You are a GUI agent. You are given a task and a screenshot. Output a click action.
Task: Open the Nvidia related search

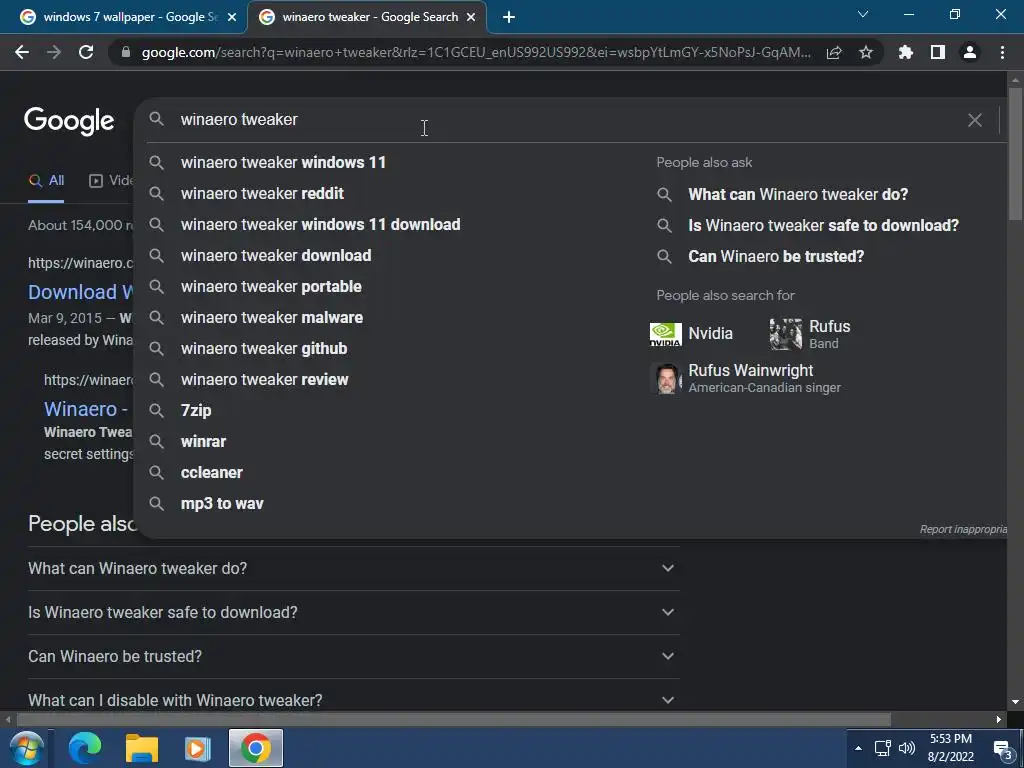click(692, 334)
